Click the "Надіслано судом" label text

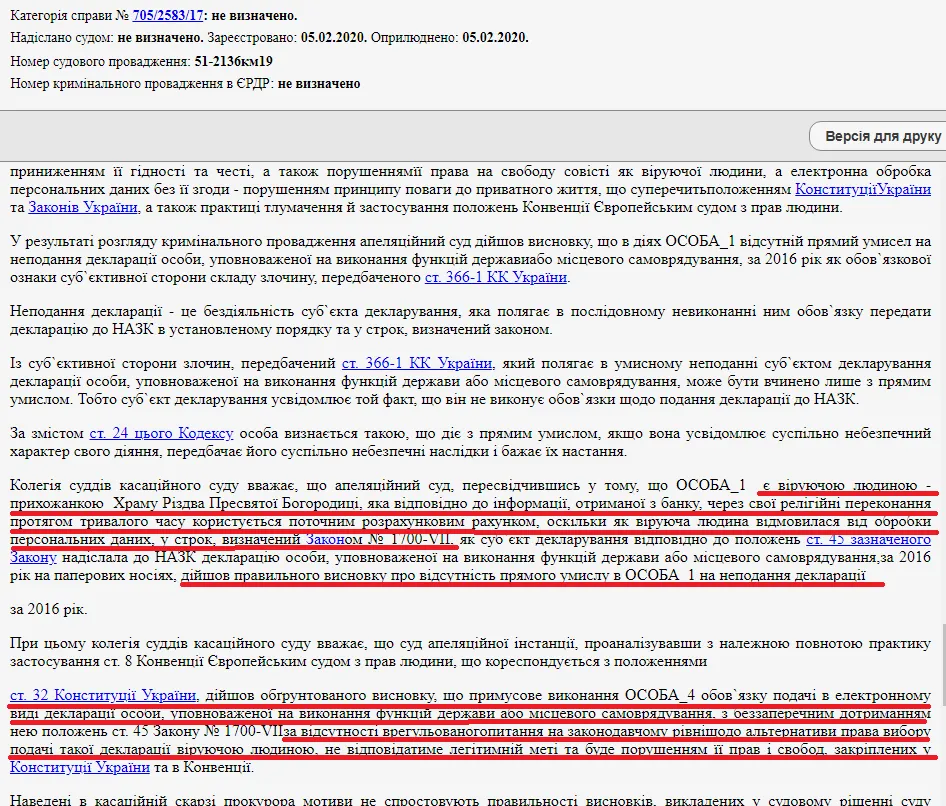coord(62,38)
